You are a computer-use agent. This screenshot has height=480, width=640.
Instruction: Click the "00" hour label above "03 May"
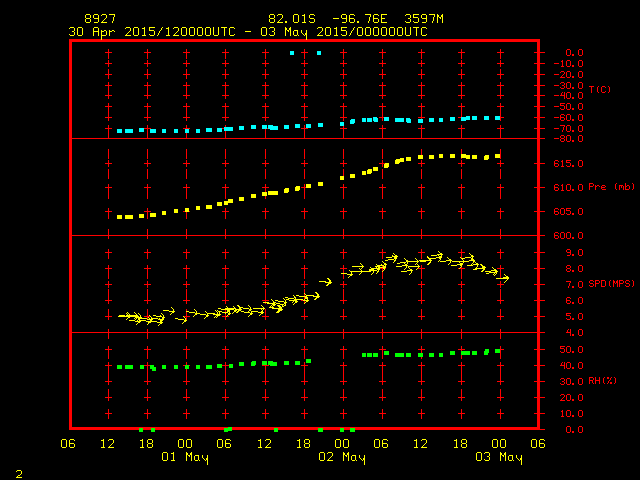click(x=499, y=444)
